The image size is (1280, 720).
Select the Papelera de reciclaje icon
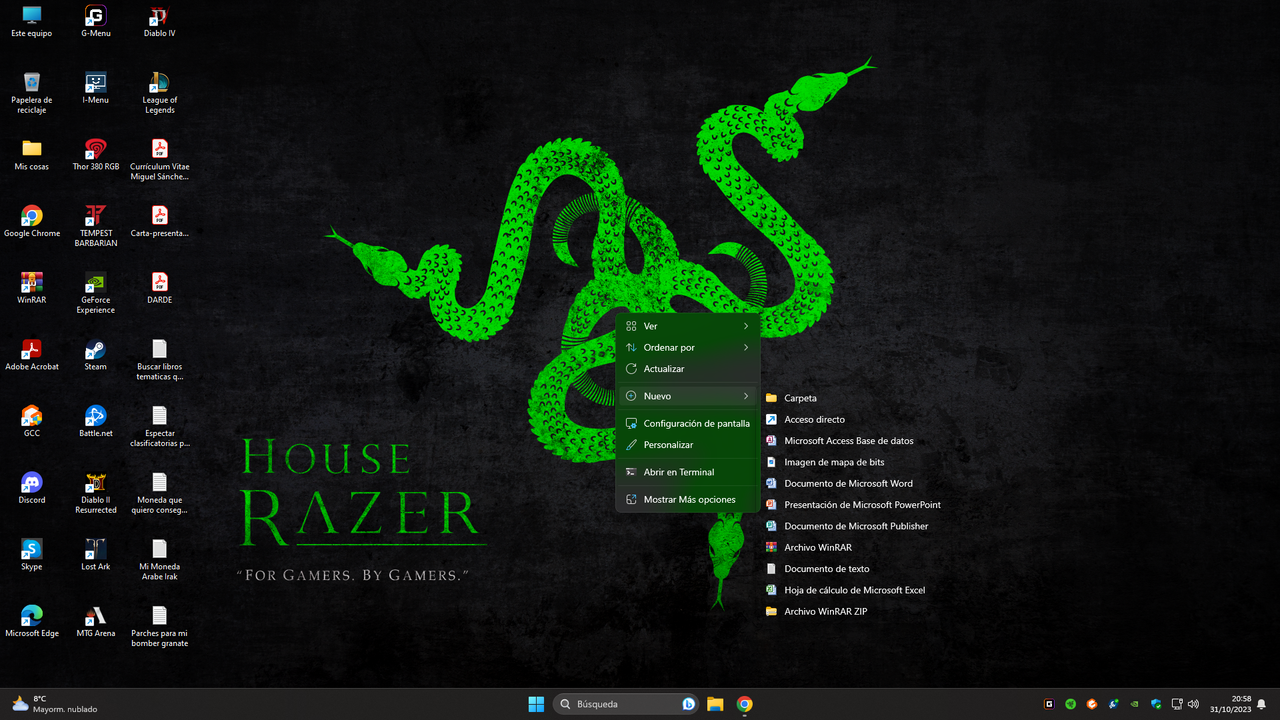[x=32, y=92]
